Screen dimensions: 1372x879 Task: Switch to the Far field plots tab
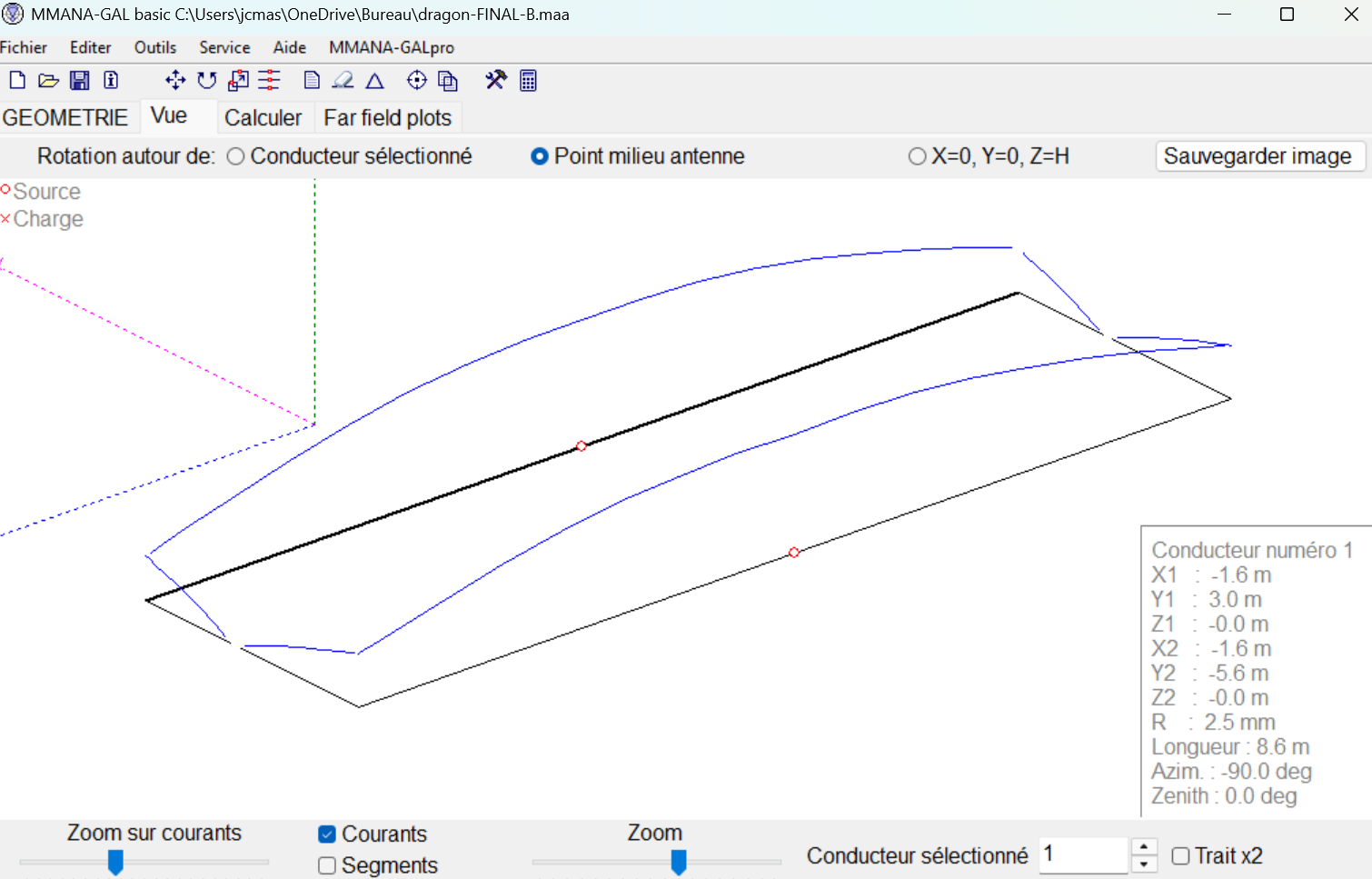click(387, 118)
